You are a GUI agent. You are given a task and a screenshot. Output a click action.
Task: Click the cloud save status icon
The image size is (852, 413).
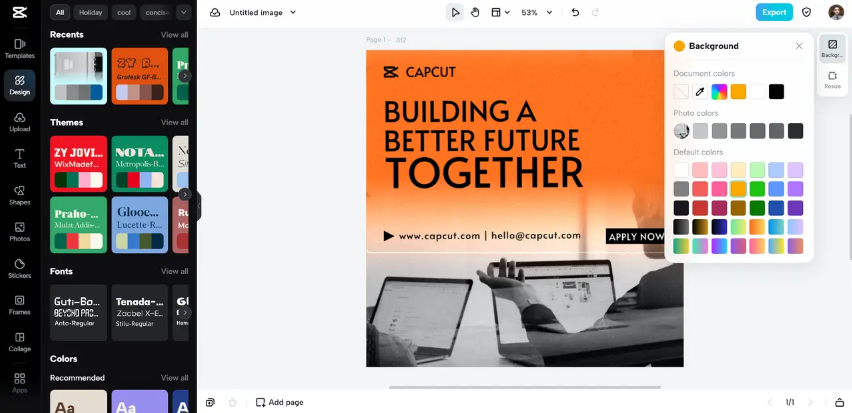point(215,12)
